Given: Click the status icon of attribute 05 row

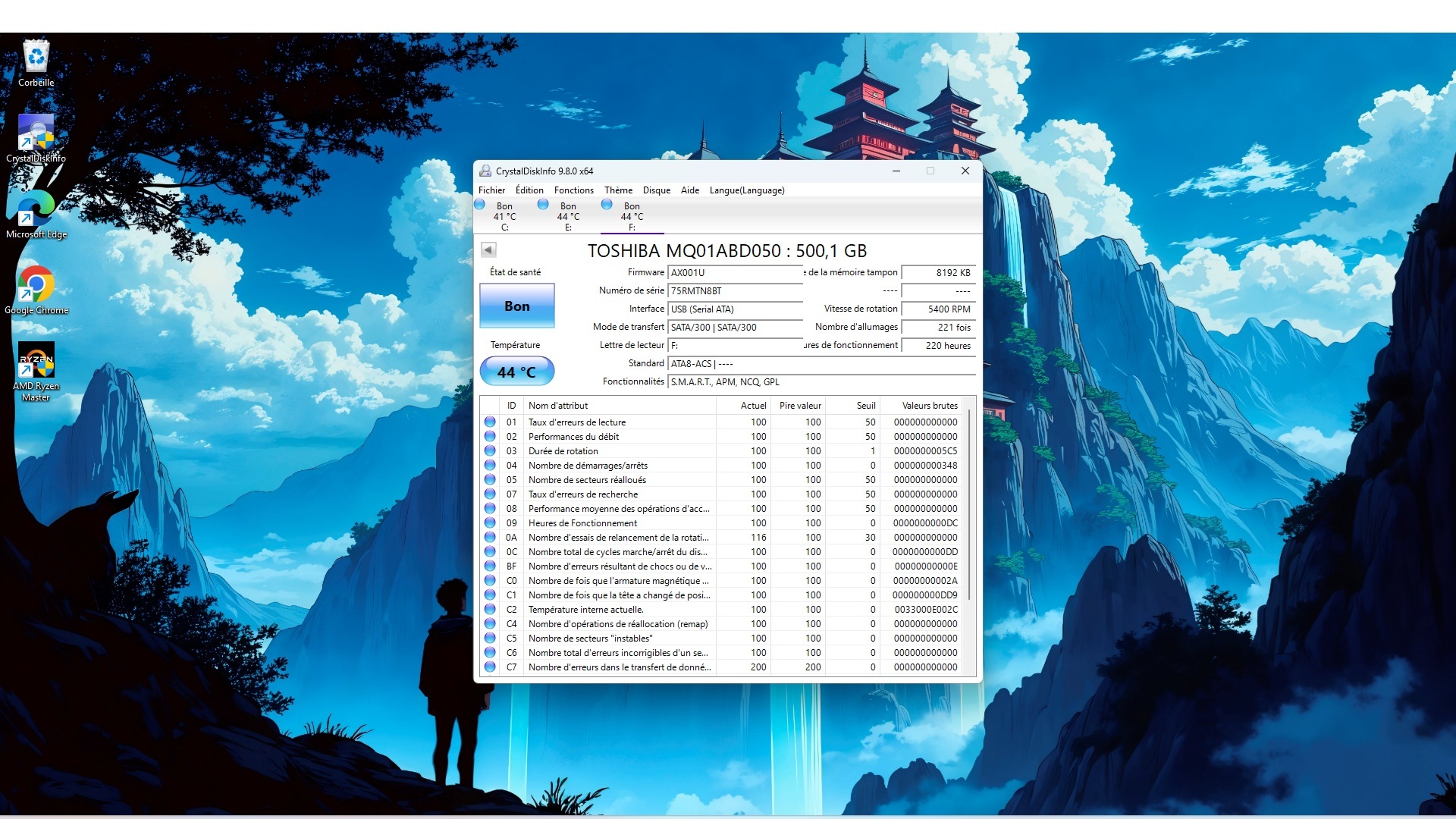Looking at the screenshot, I should click(490, 480).
